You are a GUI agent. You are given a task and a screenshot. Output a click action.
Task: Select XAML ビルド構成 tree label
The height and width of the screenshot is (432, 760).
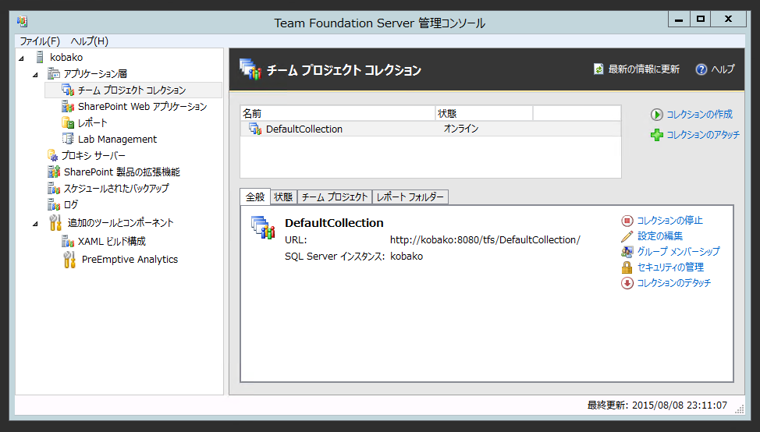[x=111, y=241]
